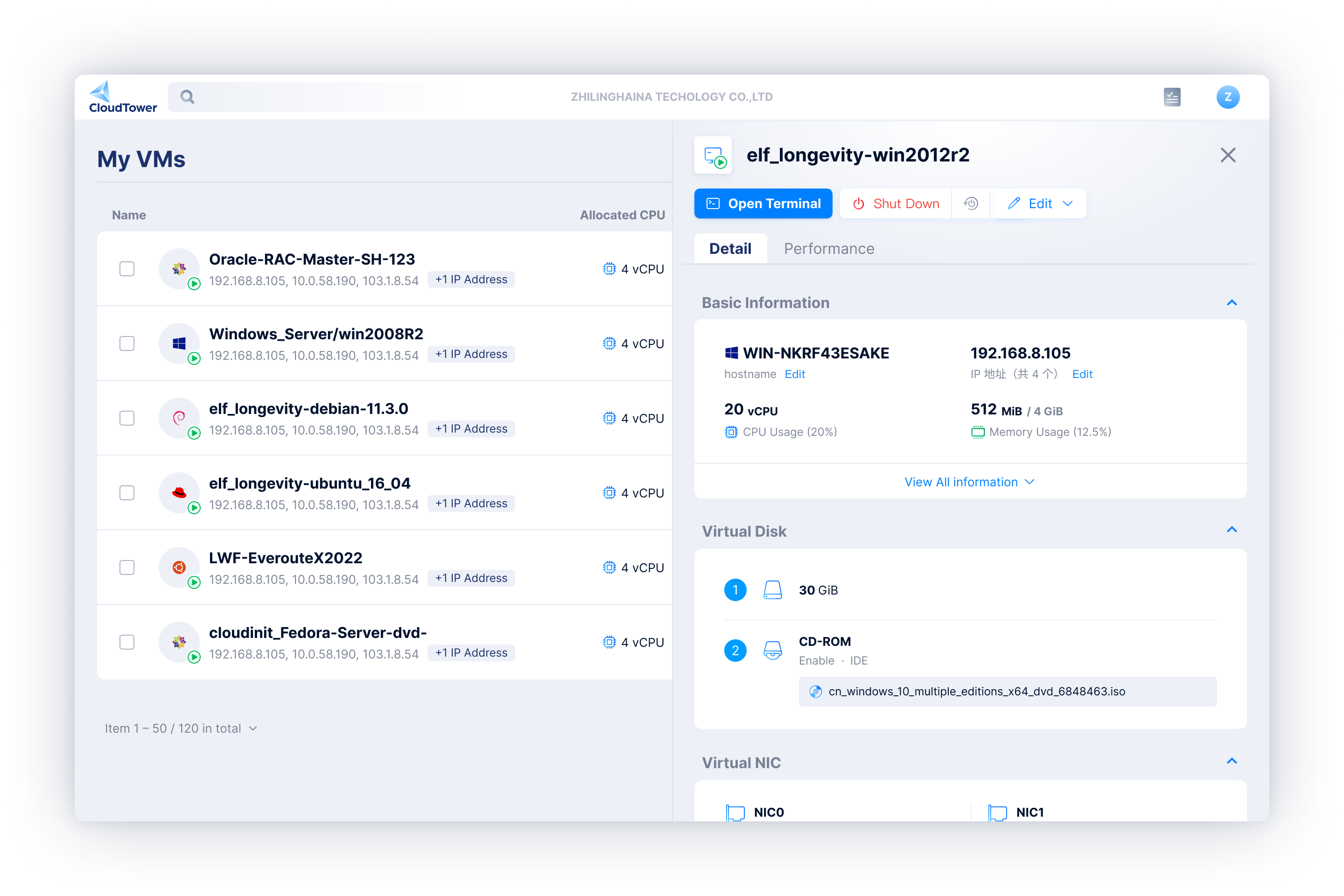Click the Windows logo beside WIN-NKRF43ESAKE
This screenshot has height=896, width=1344.
(731, 353)
